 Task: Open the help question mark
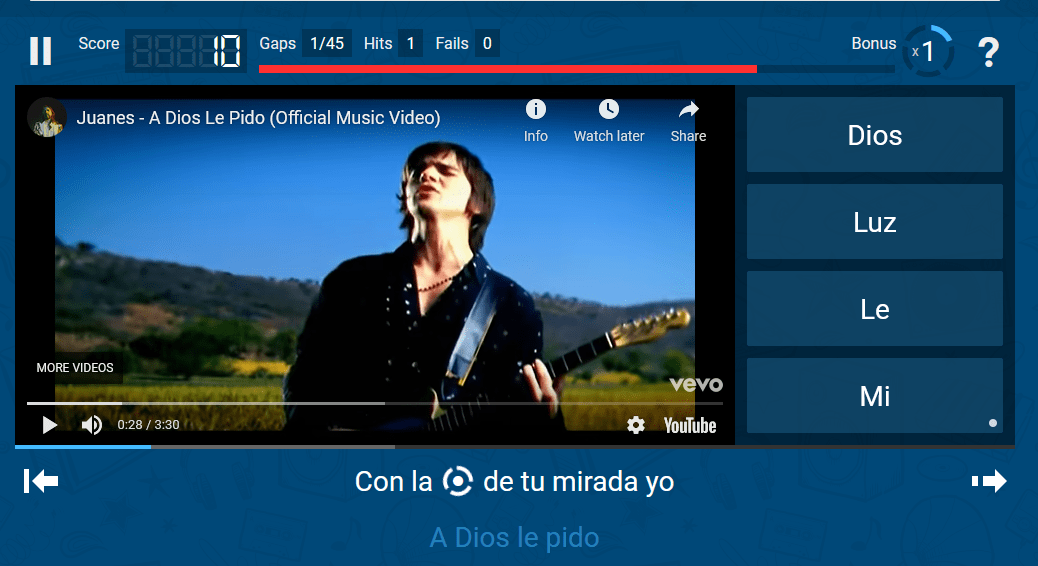pos(988,52)
